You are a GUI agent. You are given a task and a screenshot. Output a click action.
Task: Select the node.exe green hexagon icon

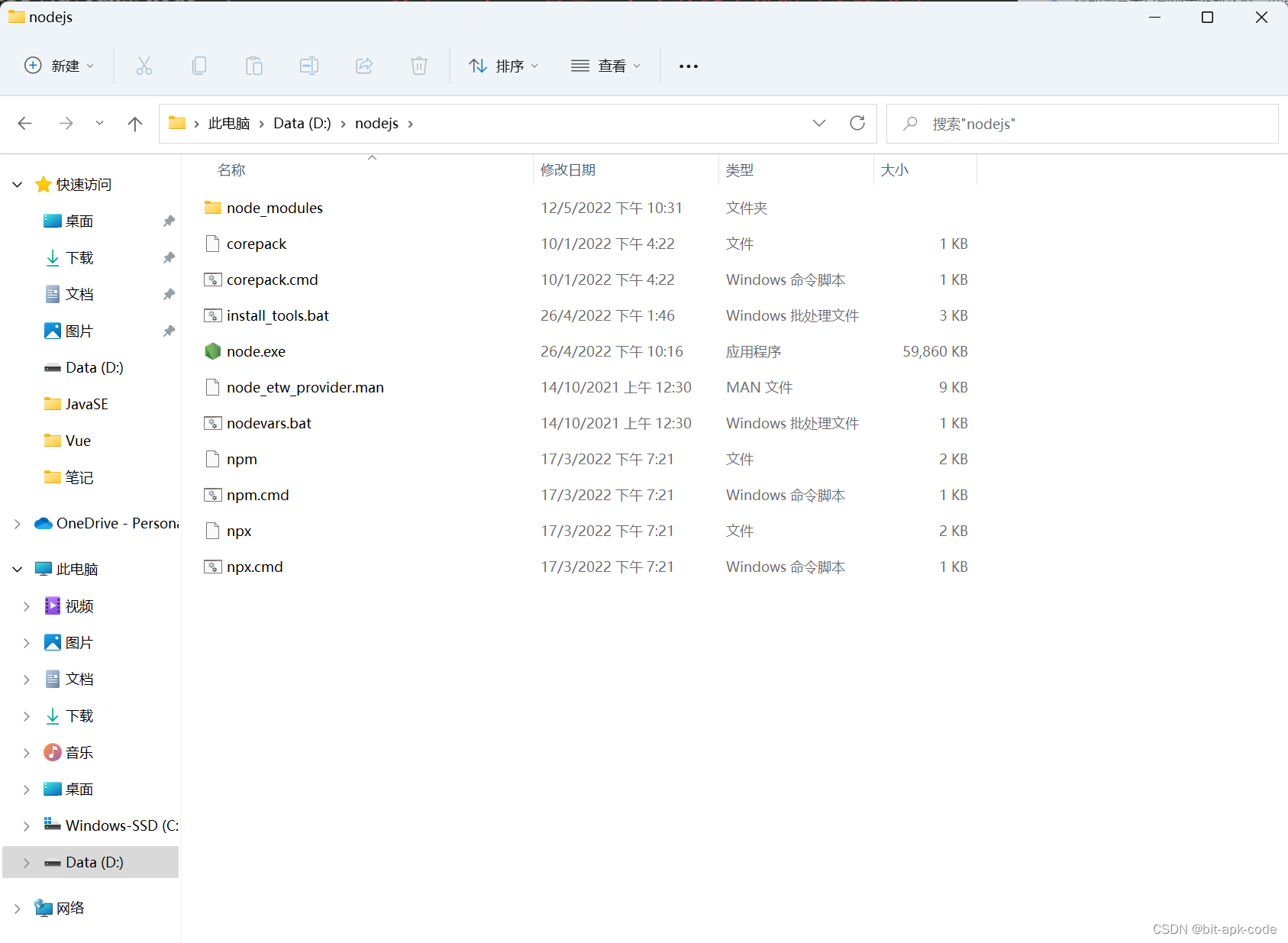[213, 351]
